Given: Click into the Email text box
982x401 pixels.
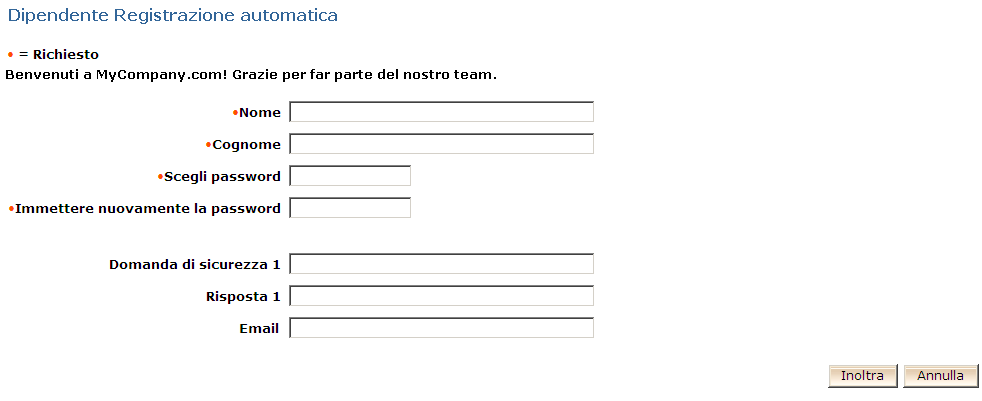Looking at the screenshot, I should pos(441,328).
